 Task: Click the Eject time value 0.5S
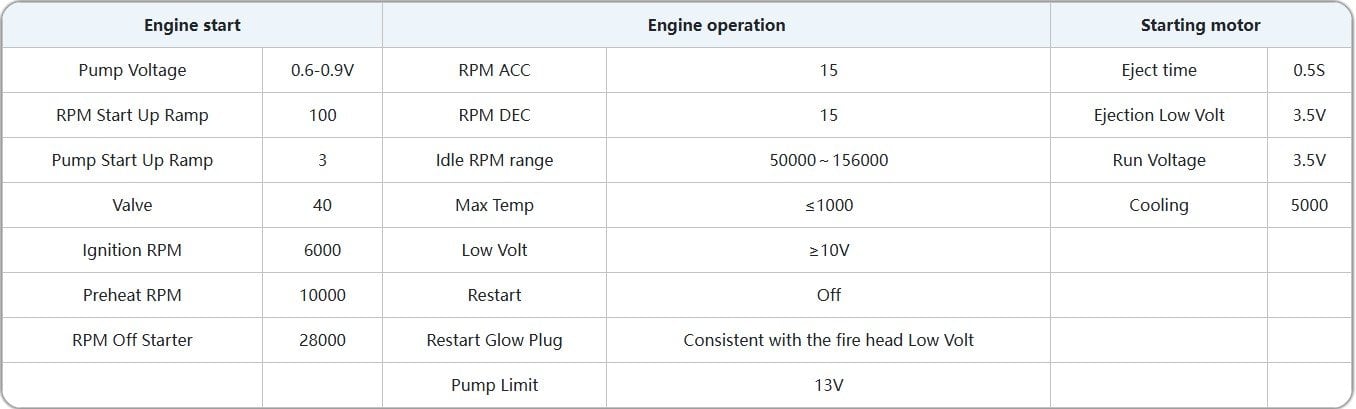(1309, 70)
